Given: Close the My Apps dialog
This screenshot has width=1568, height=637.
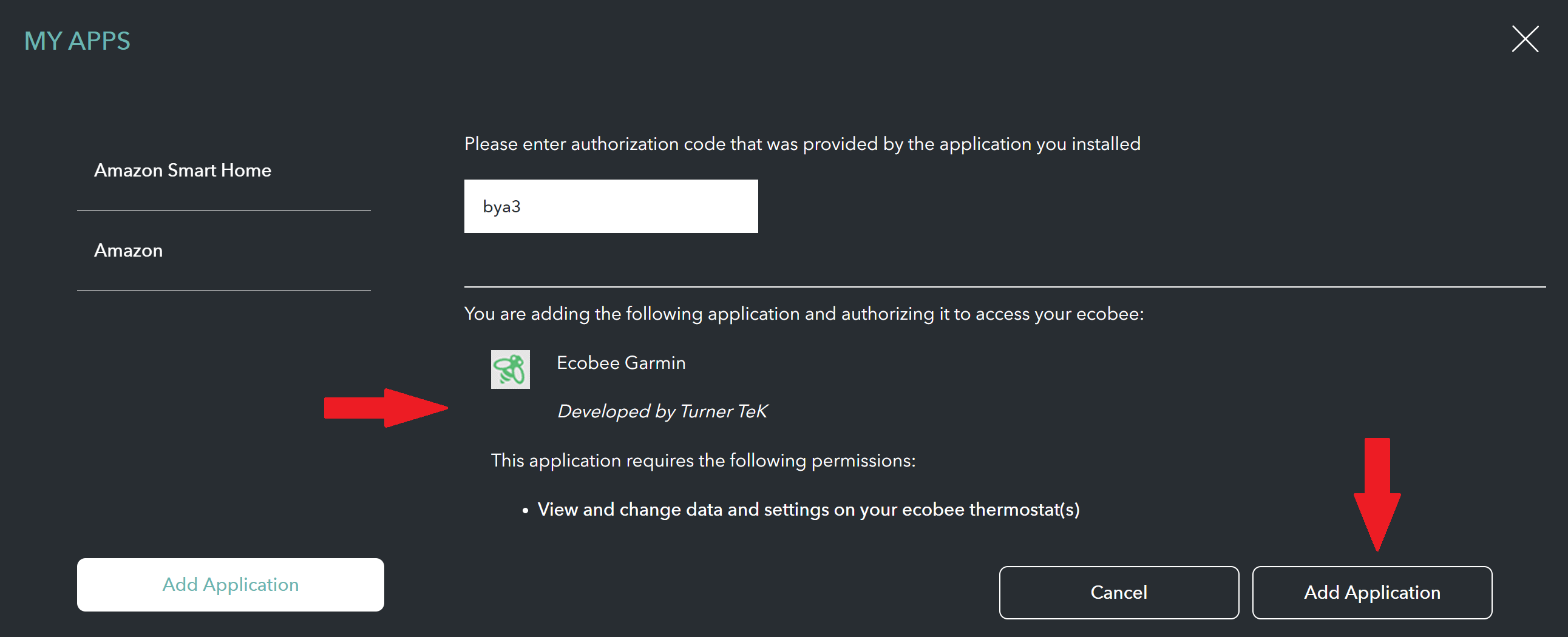Looking at the screenshot, I should click(1524, 39).
